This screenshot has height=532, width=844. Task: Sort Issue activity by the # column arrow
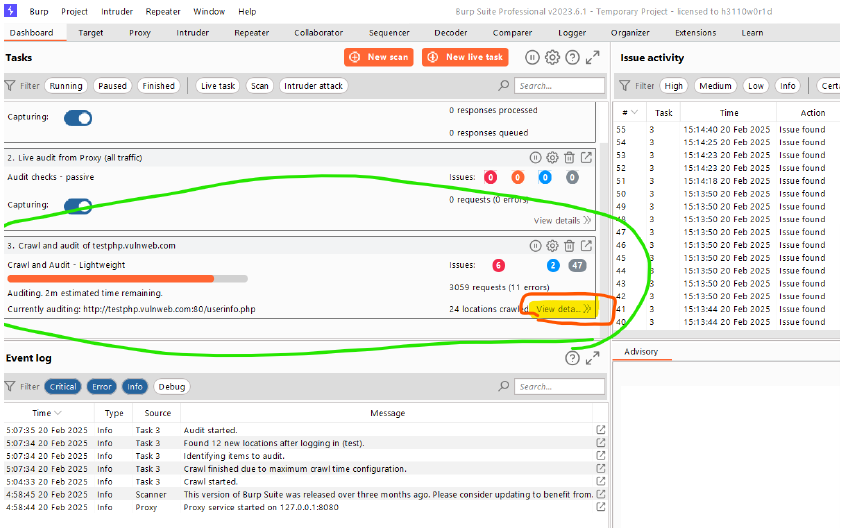(x=634, y=113)
